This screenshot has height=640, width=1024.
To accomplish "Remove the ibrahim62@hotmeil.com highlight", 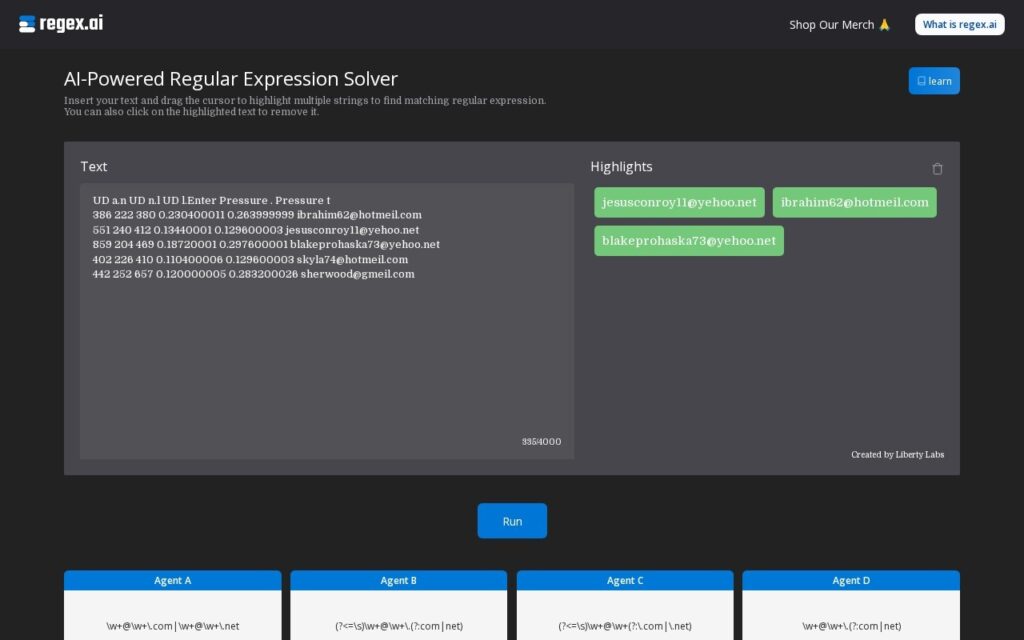I will [x=854, y=202].
